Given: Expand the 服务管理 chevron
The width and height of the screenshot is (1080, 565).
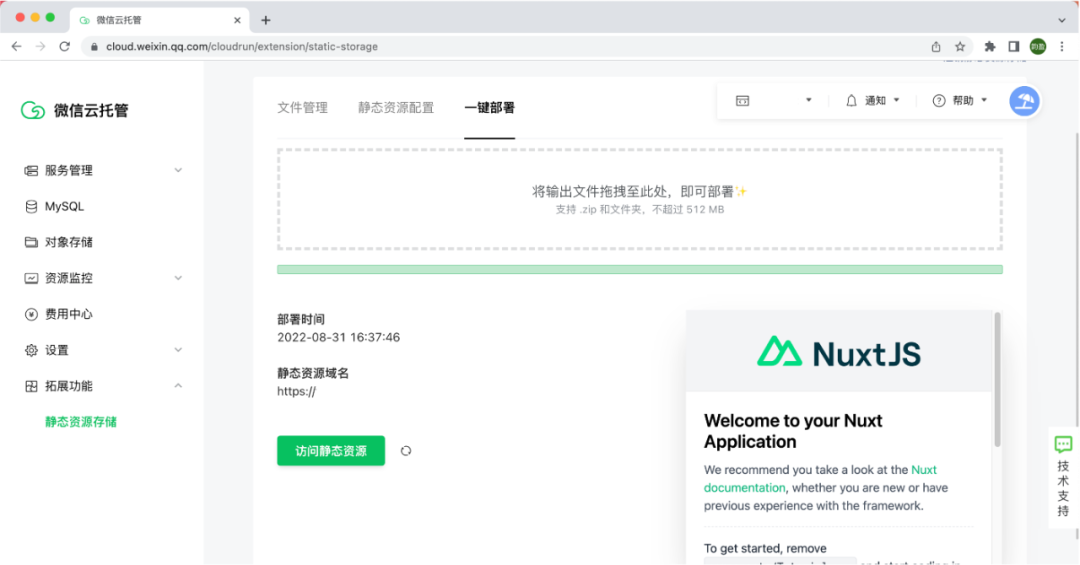Looking at the screenshot, I should tap(178, 170).
